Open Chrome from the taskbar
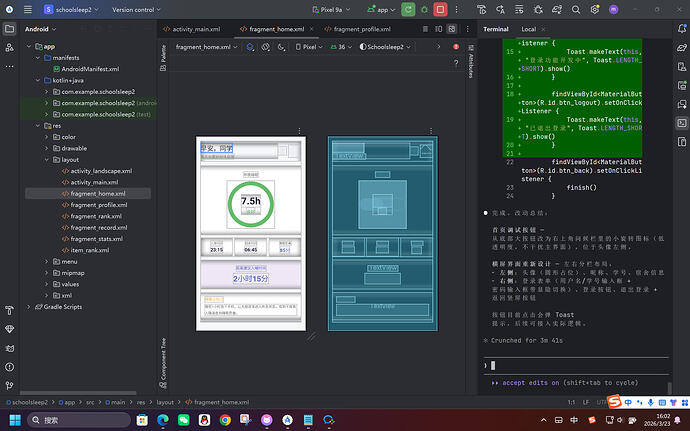 click(225, 420)
